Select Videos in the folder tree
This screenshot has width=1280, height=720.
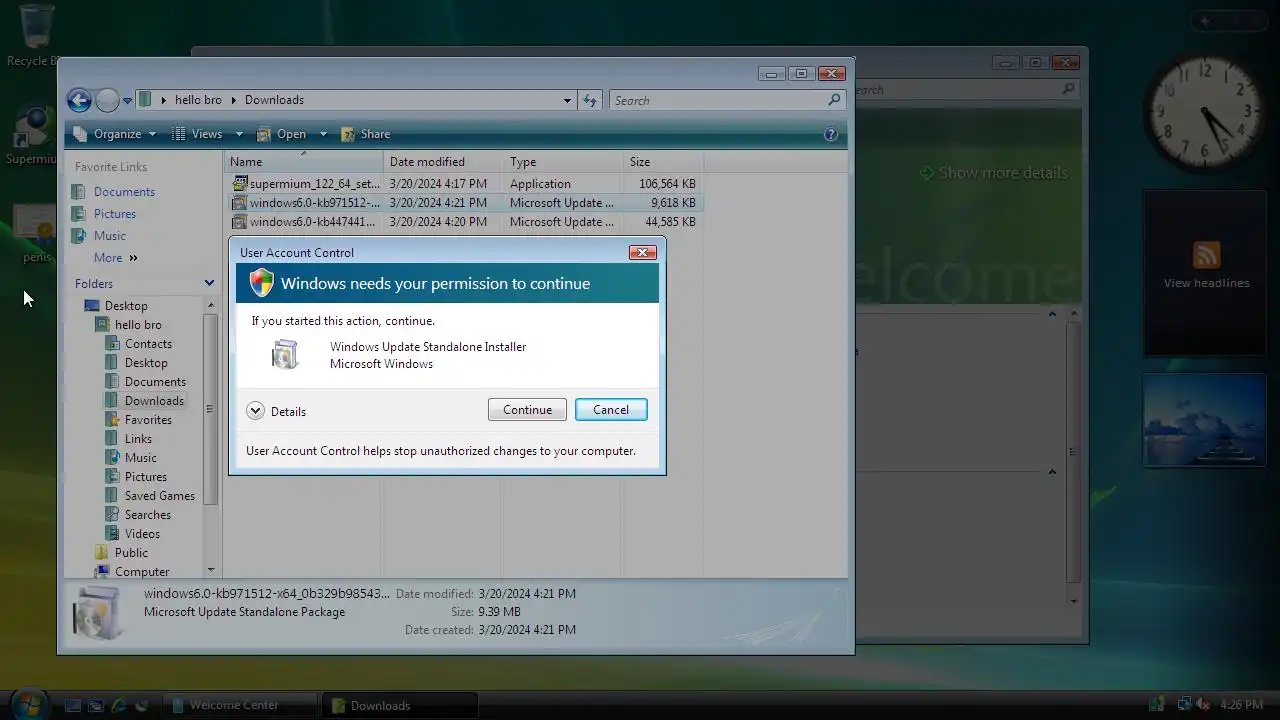(142, 534)
